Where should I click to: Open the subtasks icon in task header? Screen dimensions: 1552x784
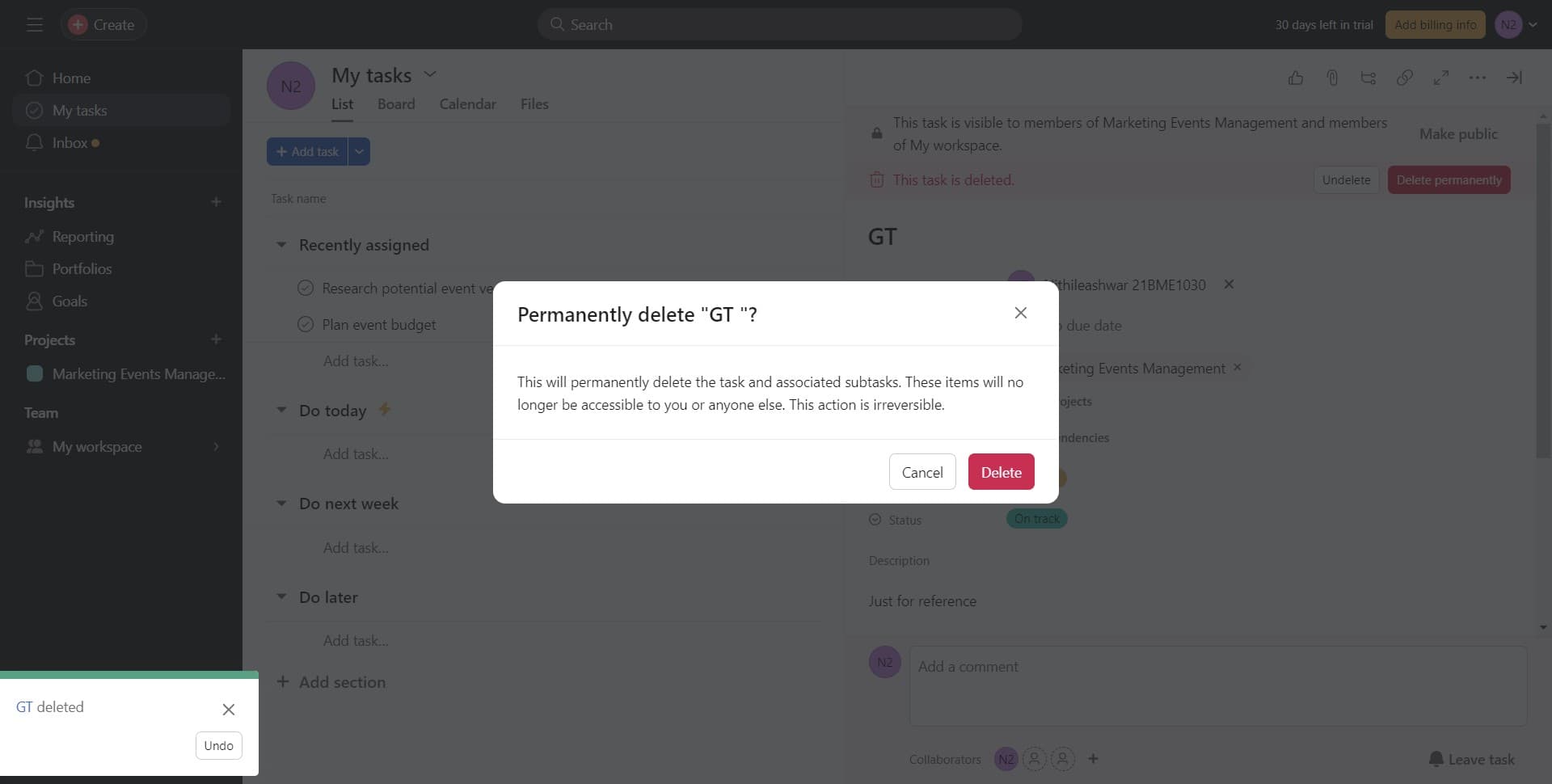(x=1369, y=78)
